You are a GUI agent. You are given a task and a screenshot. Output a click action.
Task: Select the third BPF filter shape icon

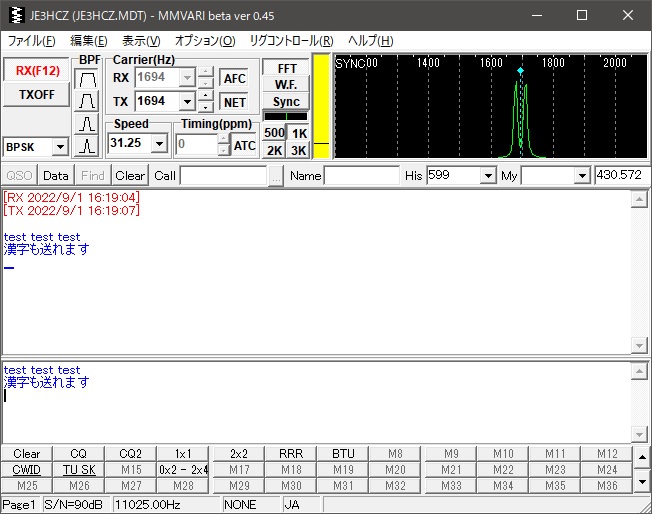88,124
